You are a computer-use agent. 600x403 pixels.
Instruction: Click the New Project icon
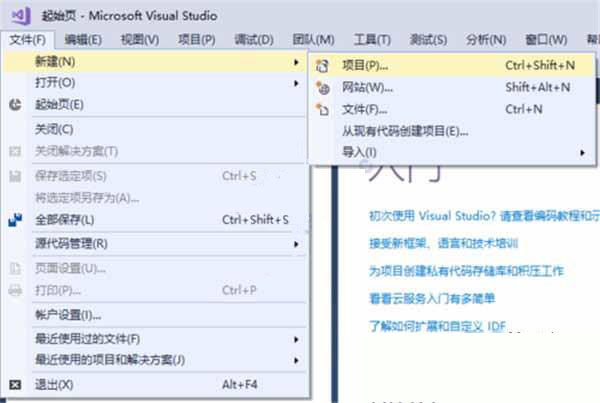[x=322, y=65]
